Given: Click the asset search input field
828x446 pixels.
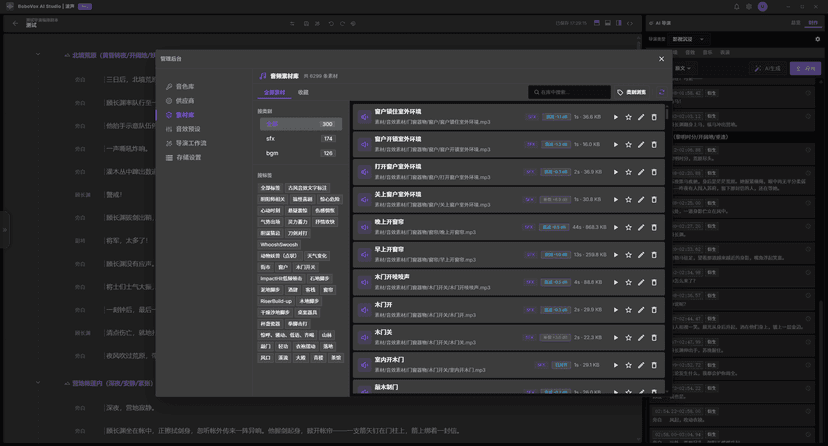Looking at the screenshot, I should click(x=571, y=92).
